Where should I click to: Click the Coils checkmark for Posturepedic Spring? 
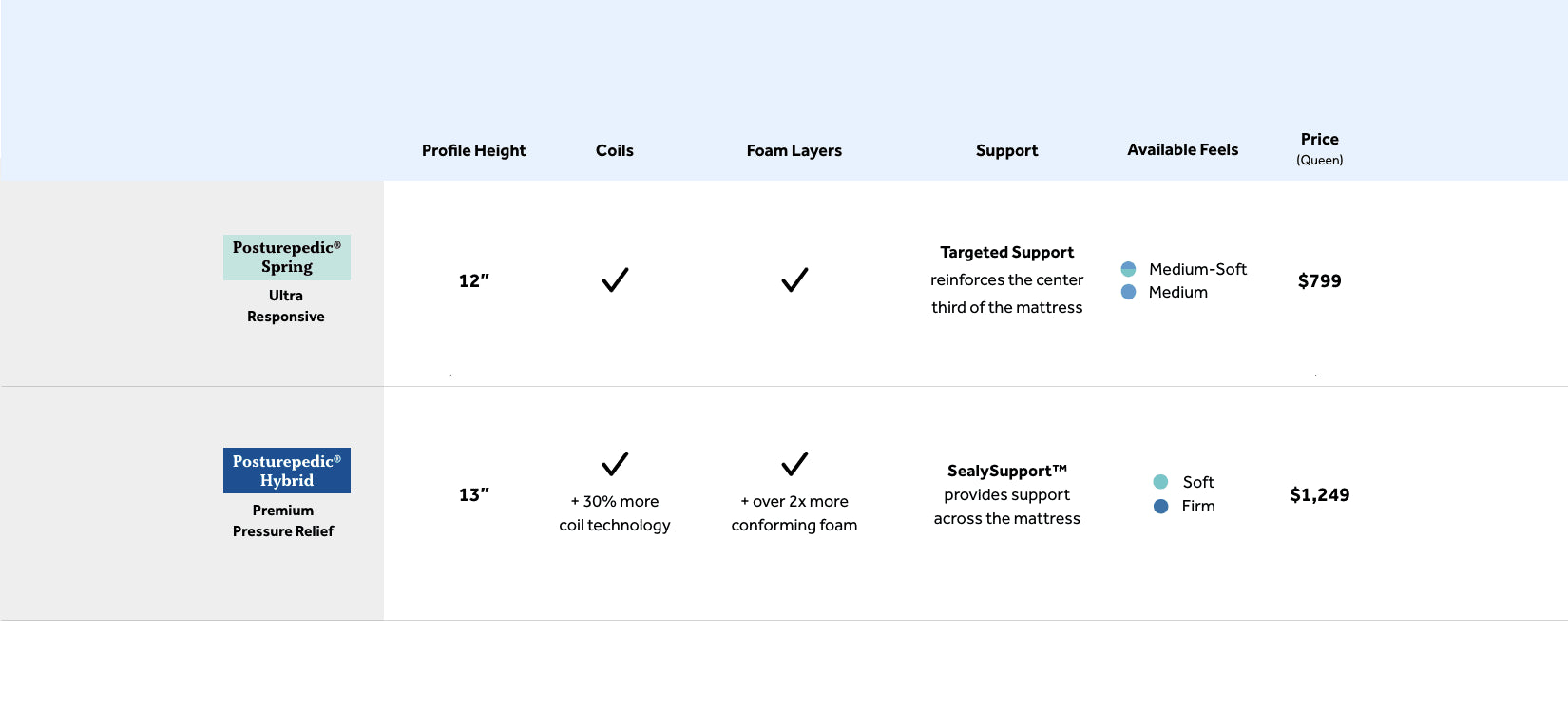[615, 280]
